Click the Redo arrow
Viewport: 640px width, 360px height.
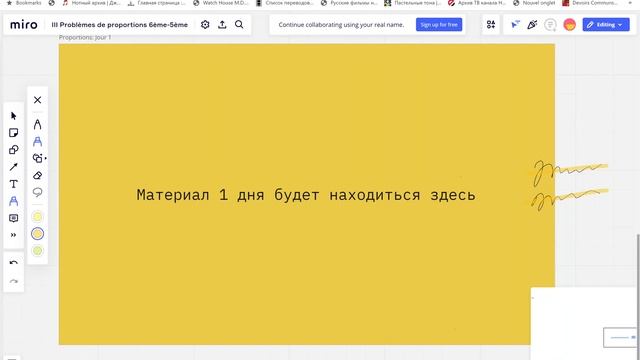pyautogui.click(x=13, y=282)
